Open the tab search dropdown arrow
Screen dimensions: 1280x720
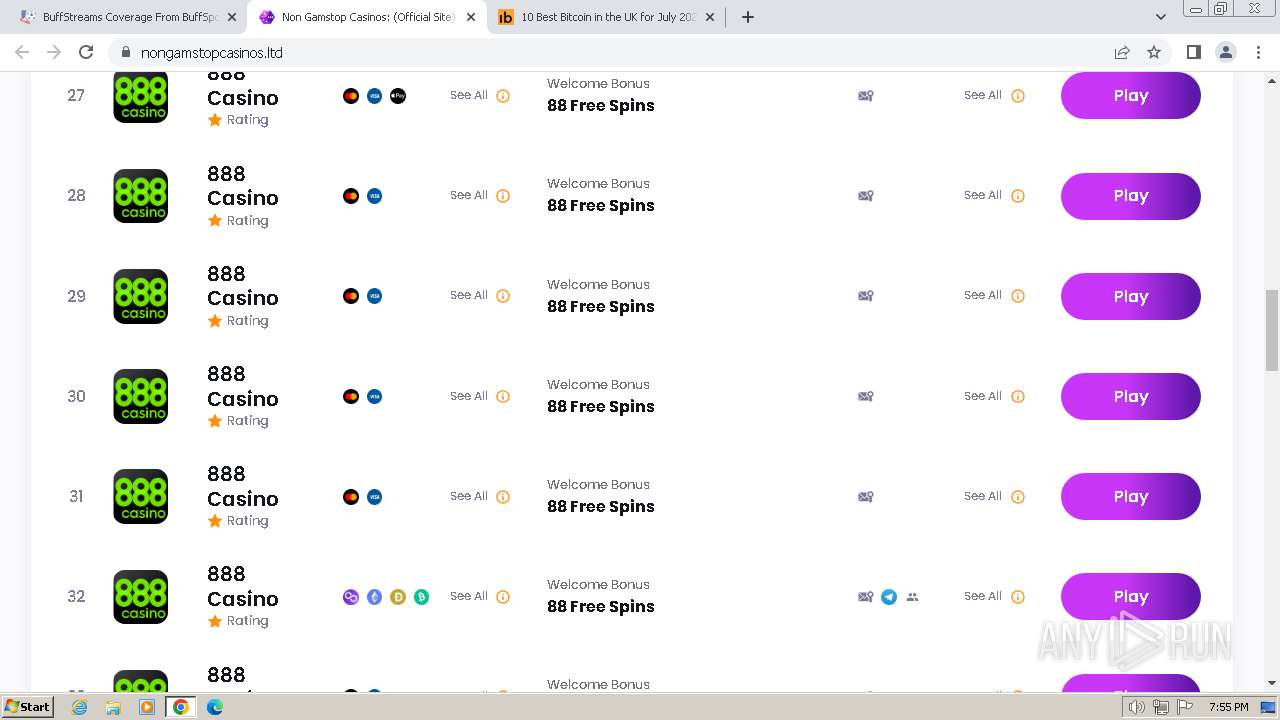(1161, 17)
